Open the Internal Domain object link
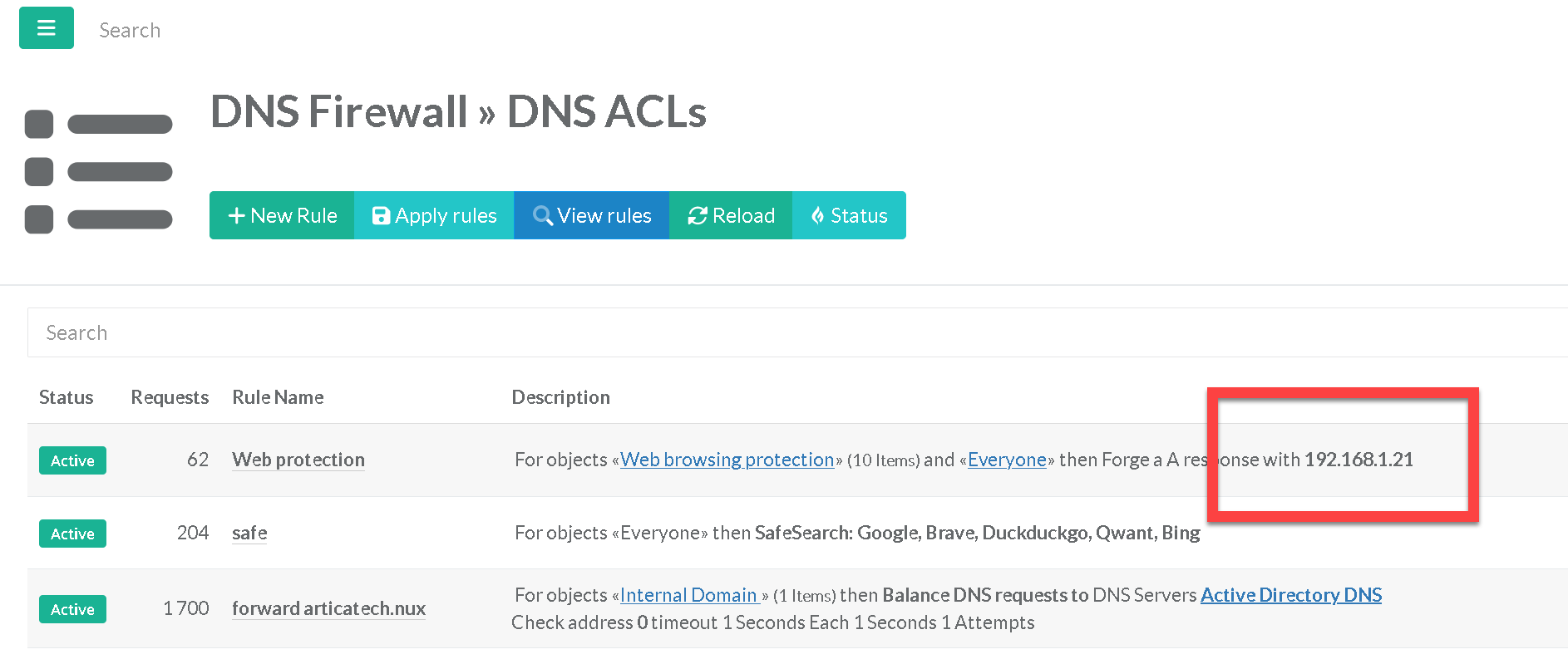 coord(689,595)
